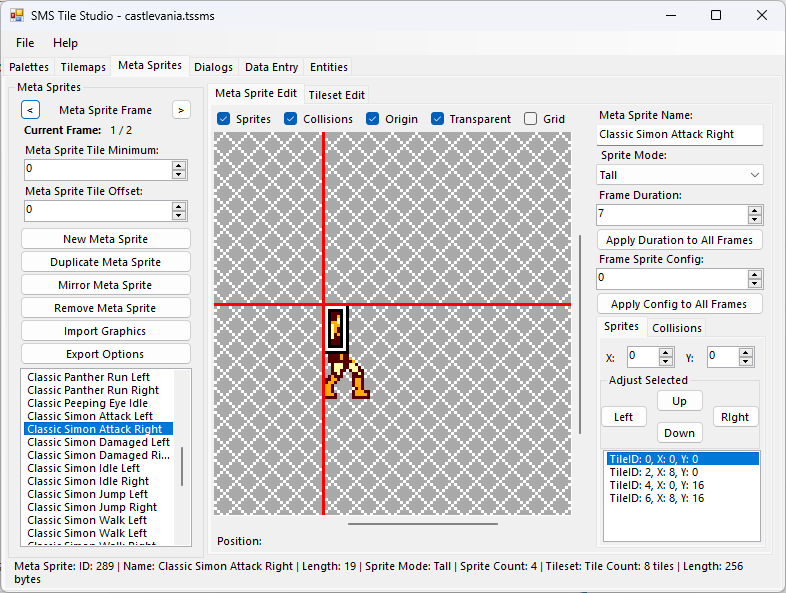Increase Frame Sprite Config value
Screen dimensions: 786x593
(754, 275)
